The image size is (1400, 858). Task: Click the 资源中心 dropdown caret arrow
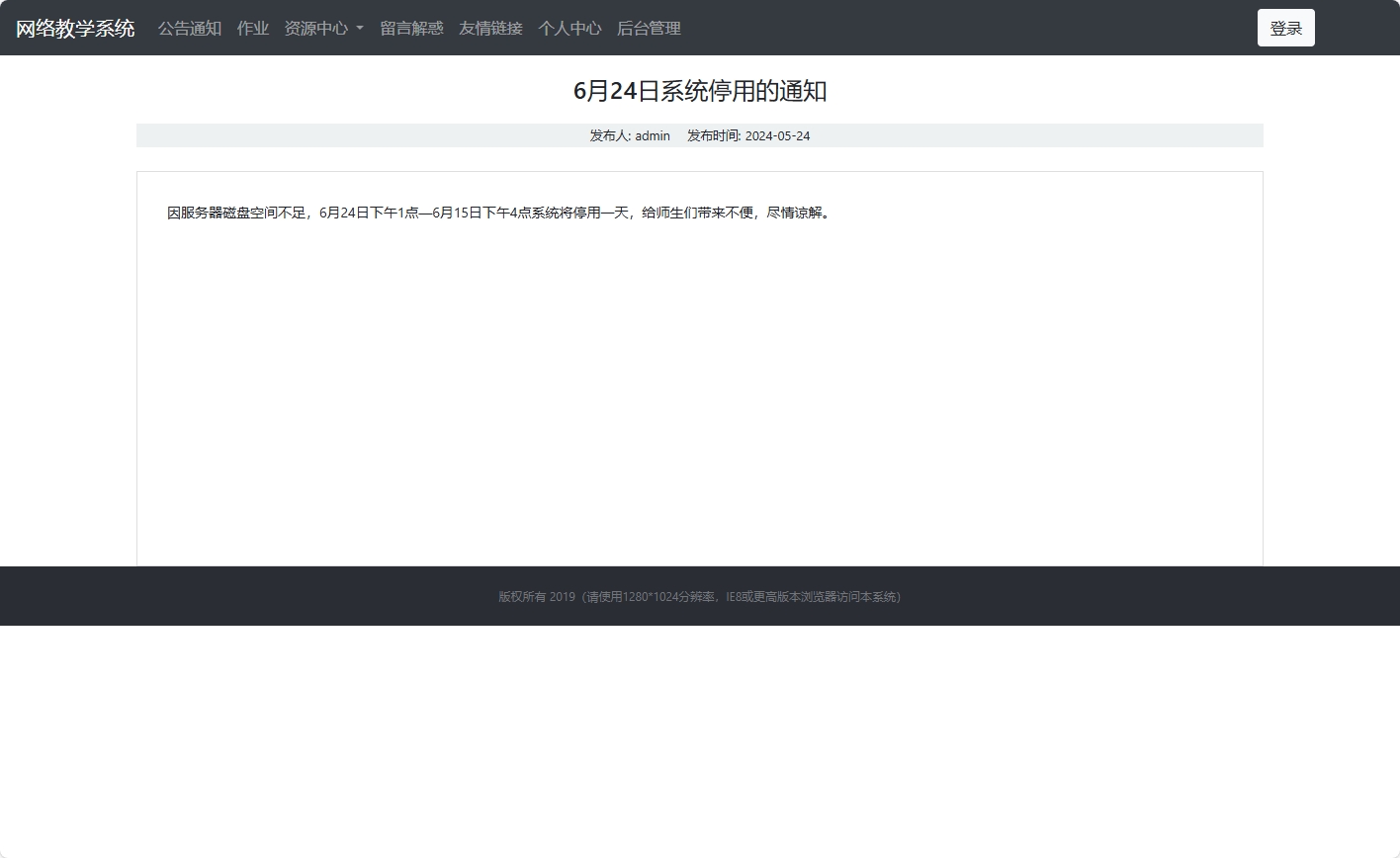point(360,30)
